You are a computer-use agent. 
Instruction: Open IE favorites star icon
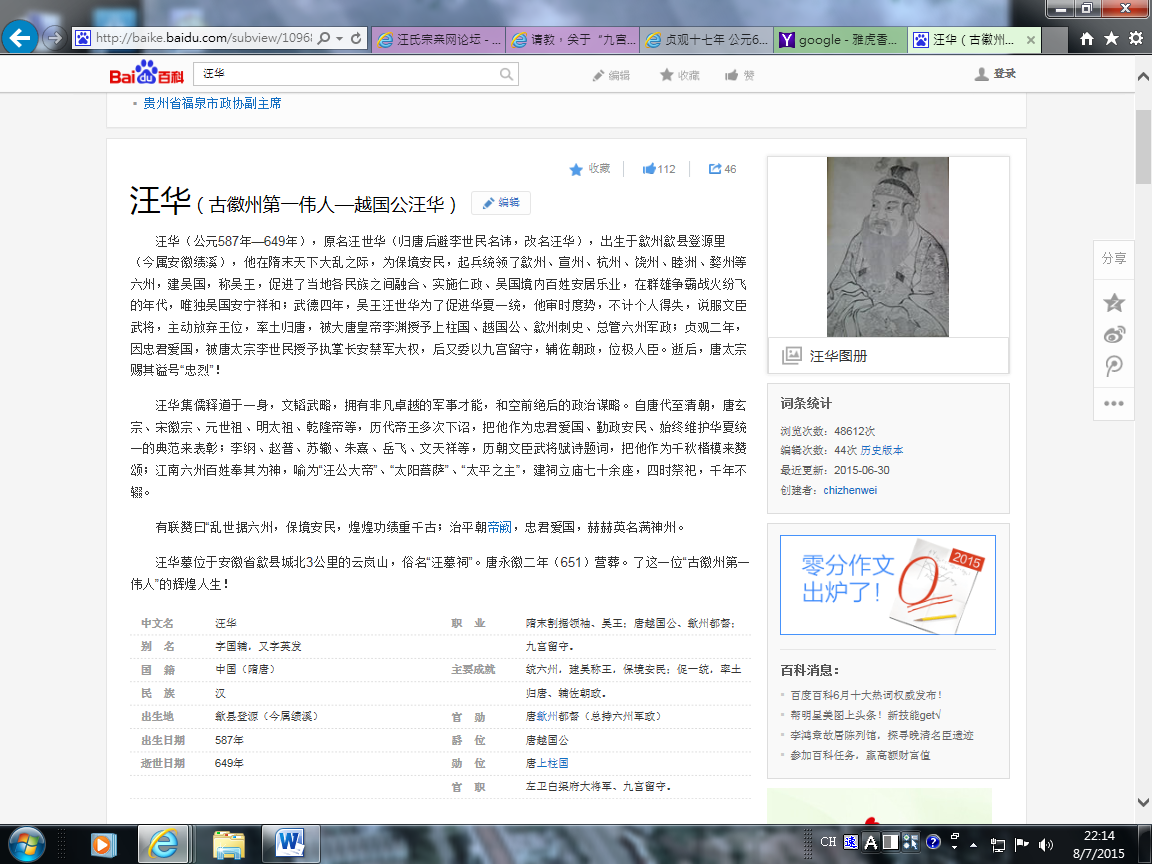click(x=1111, y=39)
